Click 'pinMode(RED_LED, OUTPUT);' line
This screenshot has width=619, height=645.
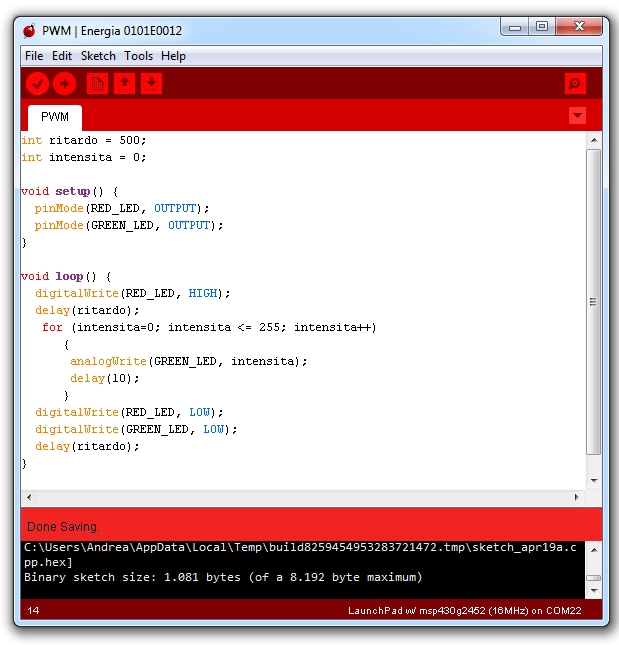pos(122,209)
